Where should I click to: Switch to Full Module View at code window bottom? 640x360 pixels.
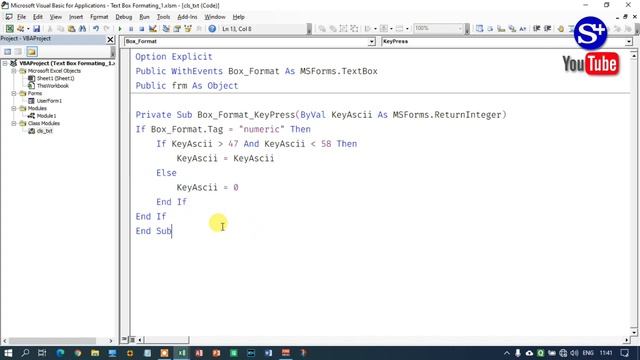click(x=132, y=340)
